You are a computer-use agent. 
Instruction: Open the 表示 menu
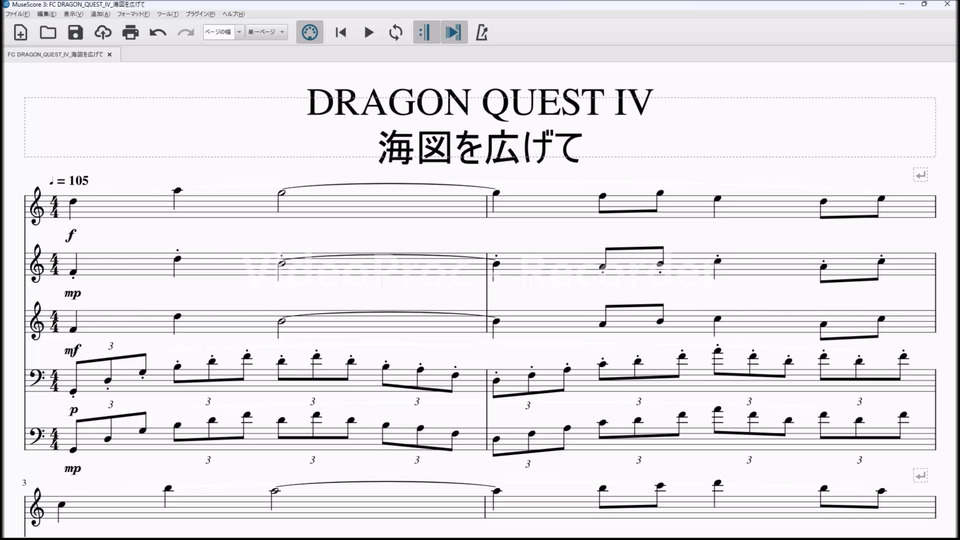pos(73,14)
